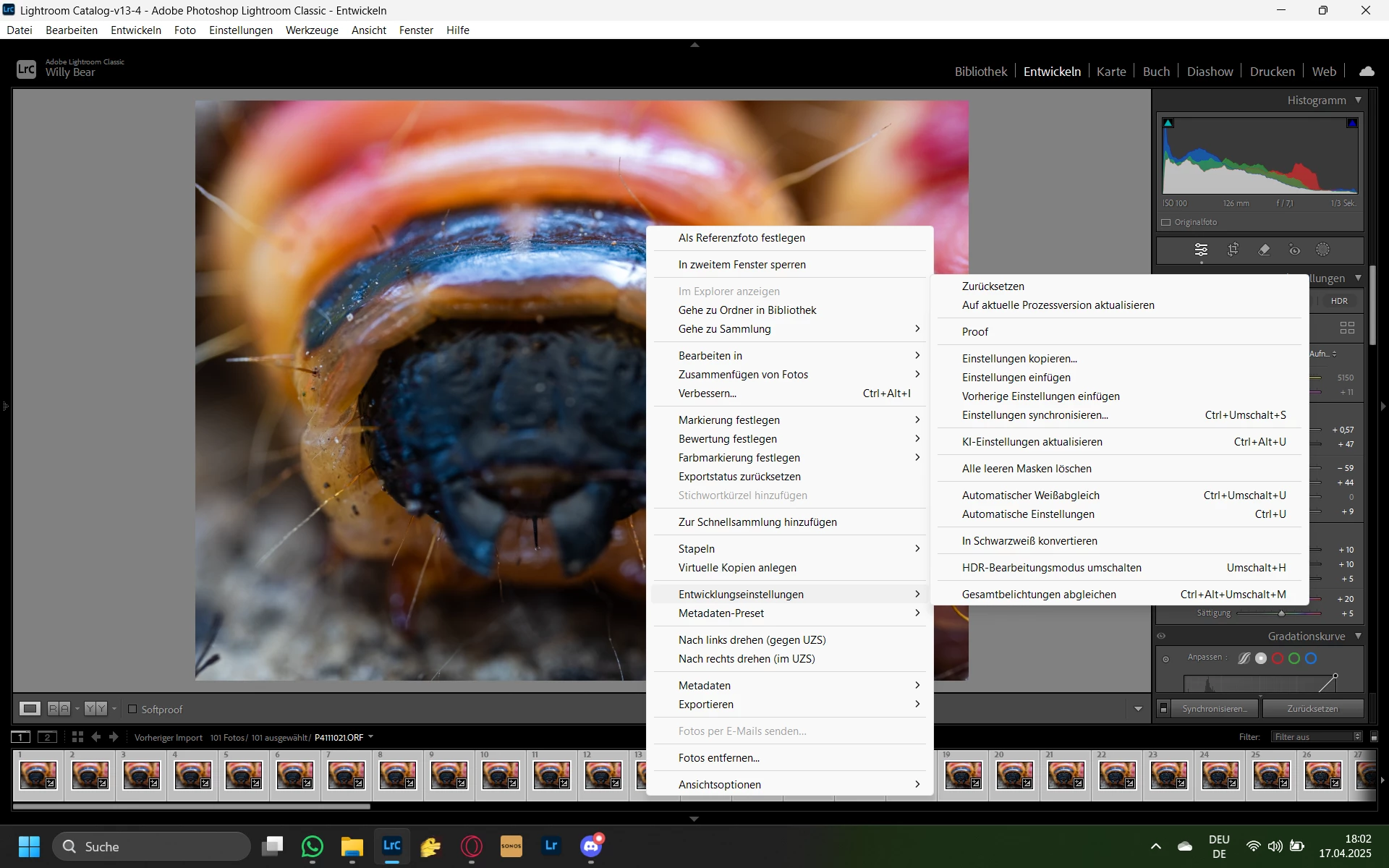Click the filmstrip grid view icon
The width and height of the screenshot is (1389, 868).
coord(77,737)
